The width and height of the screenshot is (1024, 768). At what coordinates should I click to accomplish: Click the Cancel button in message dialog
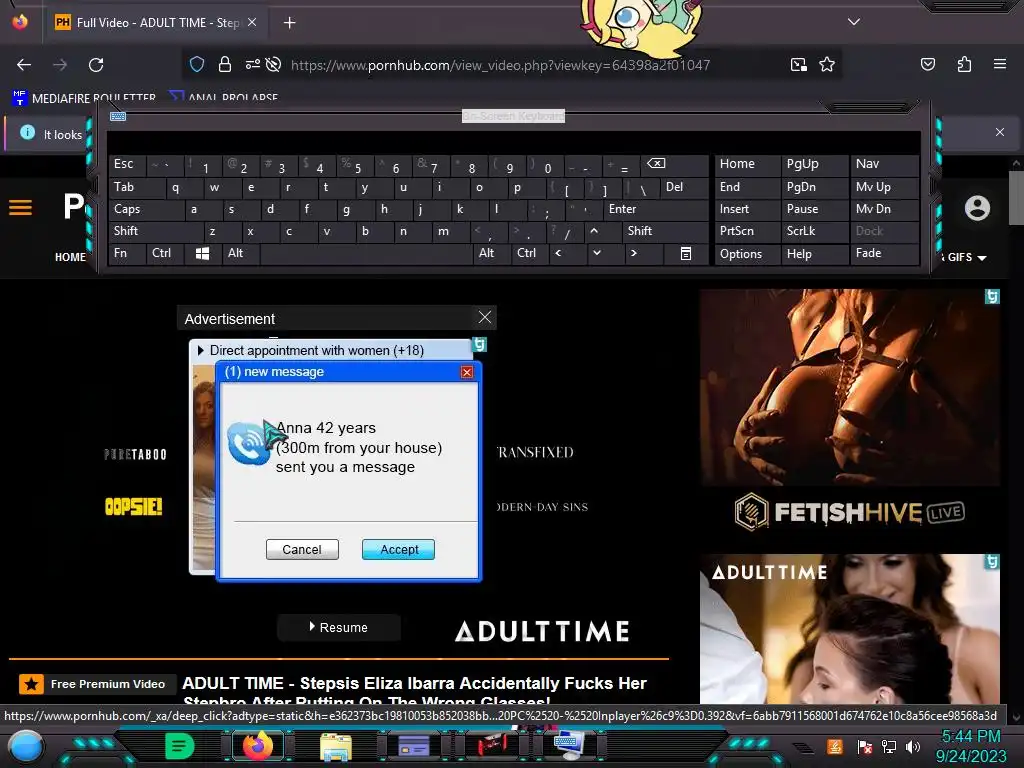[302, 550]
